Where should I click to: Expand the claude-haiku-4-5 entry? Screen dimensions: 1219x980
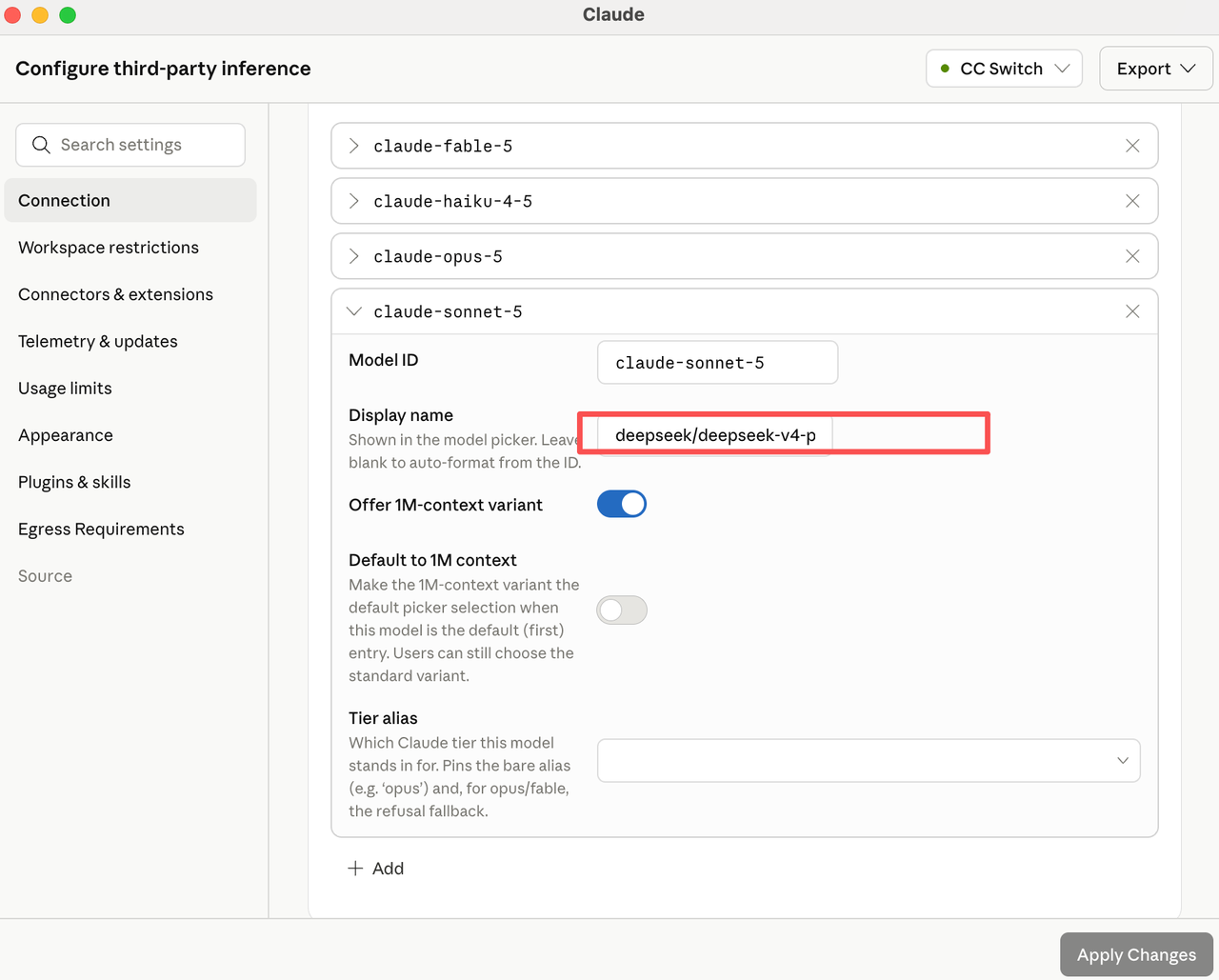(354, 201)
